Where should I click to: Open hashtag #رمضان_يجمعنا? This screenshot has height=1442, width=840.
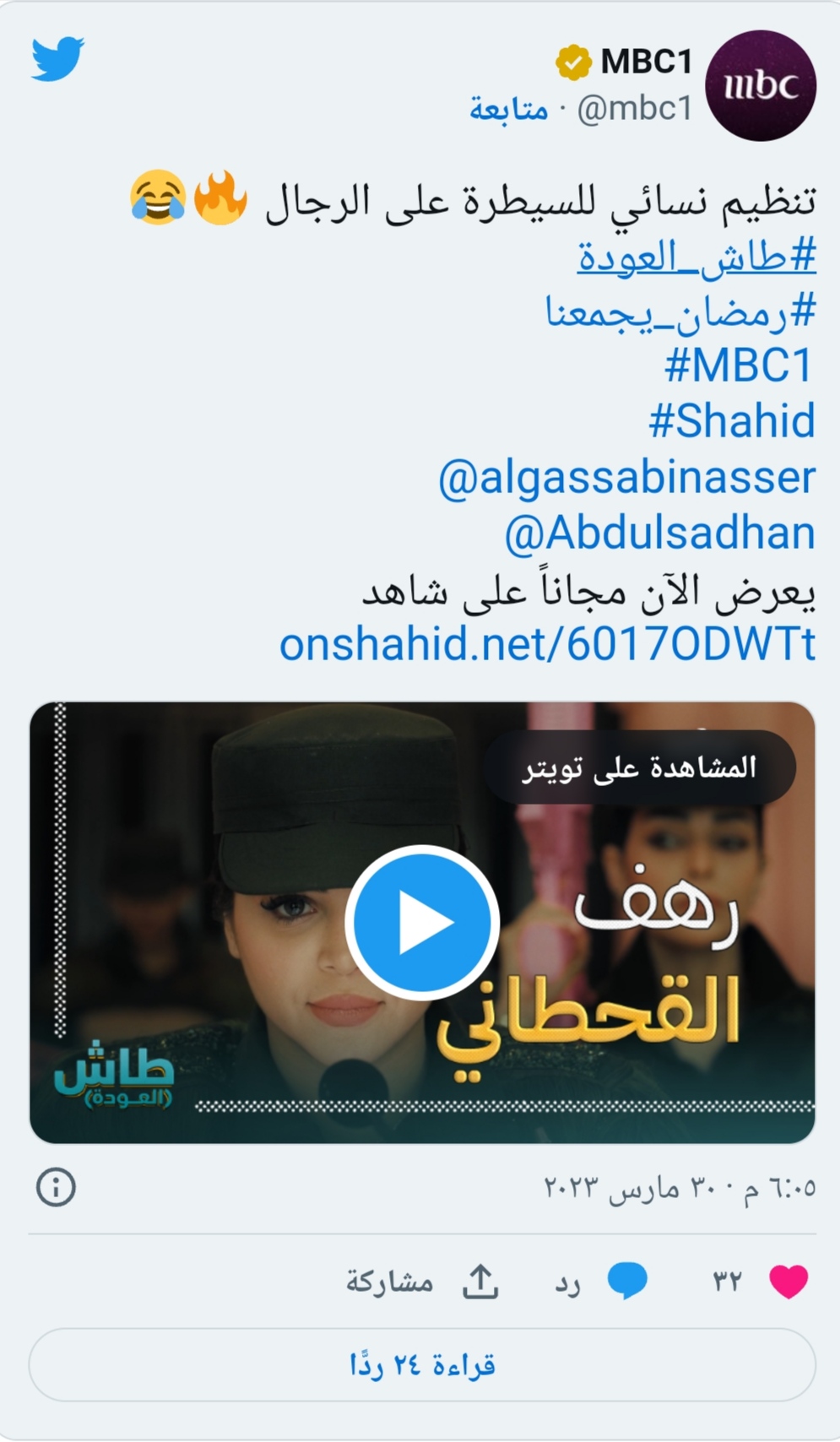coord(681,312)
